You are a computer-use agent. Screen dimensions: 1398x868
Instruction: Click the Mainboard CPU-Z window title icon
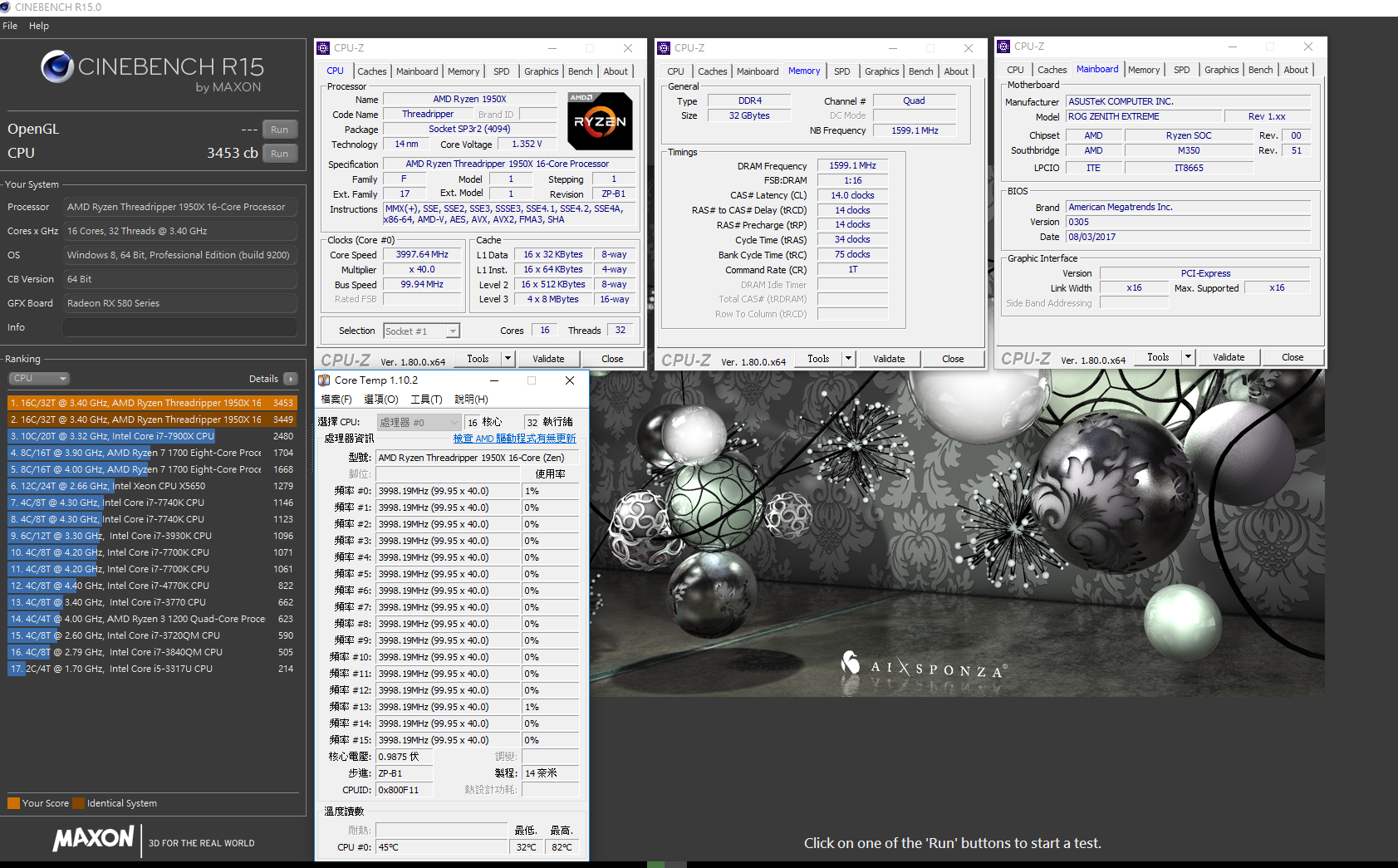(x=1003, y=47)
